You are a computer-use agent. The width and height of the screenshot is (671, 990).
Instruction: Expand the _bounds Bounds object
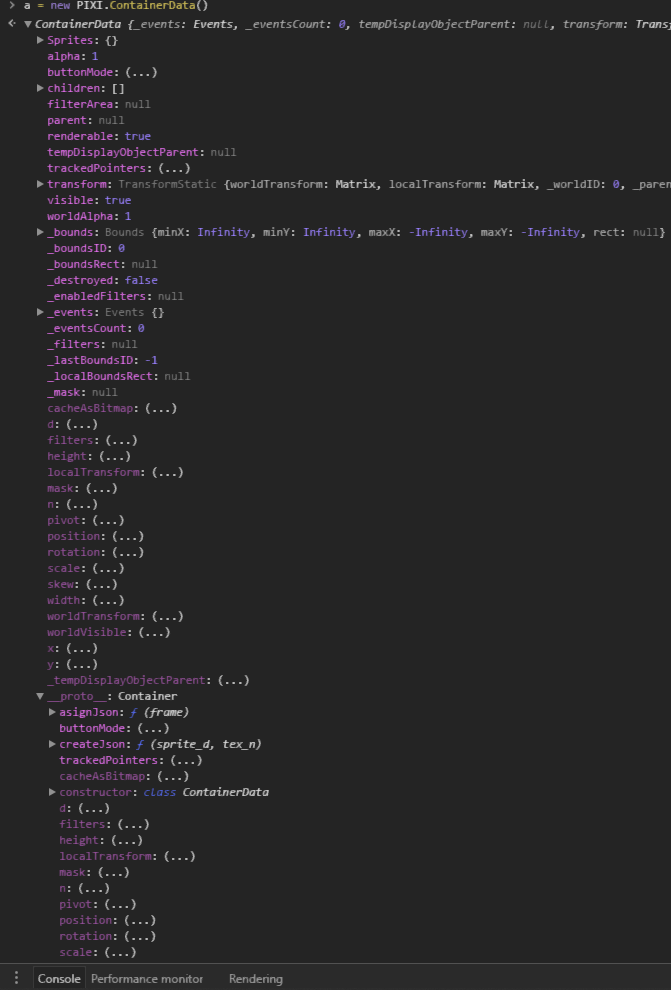40,232
